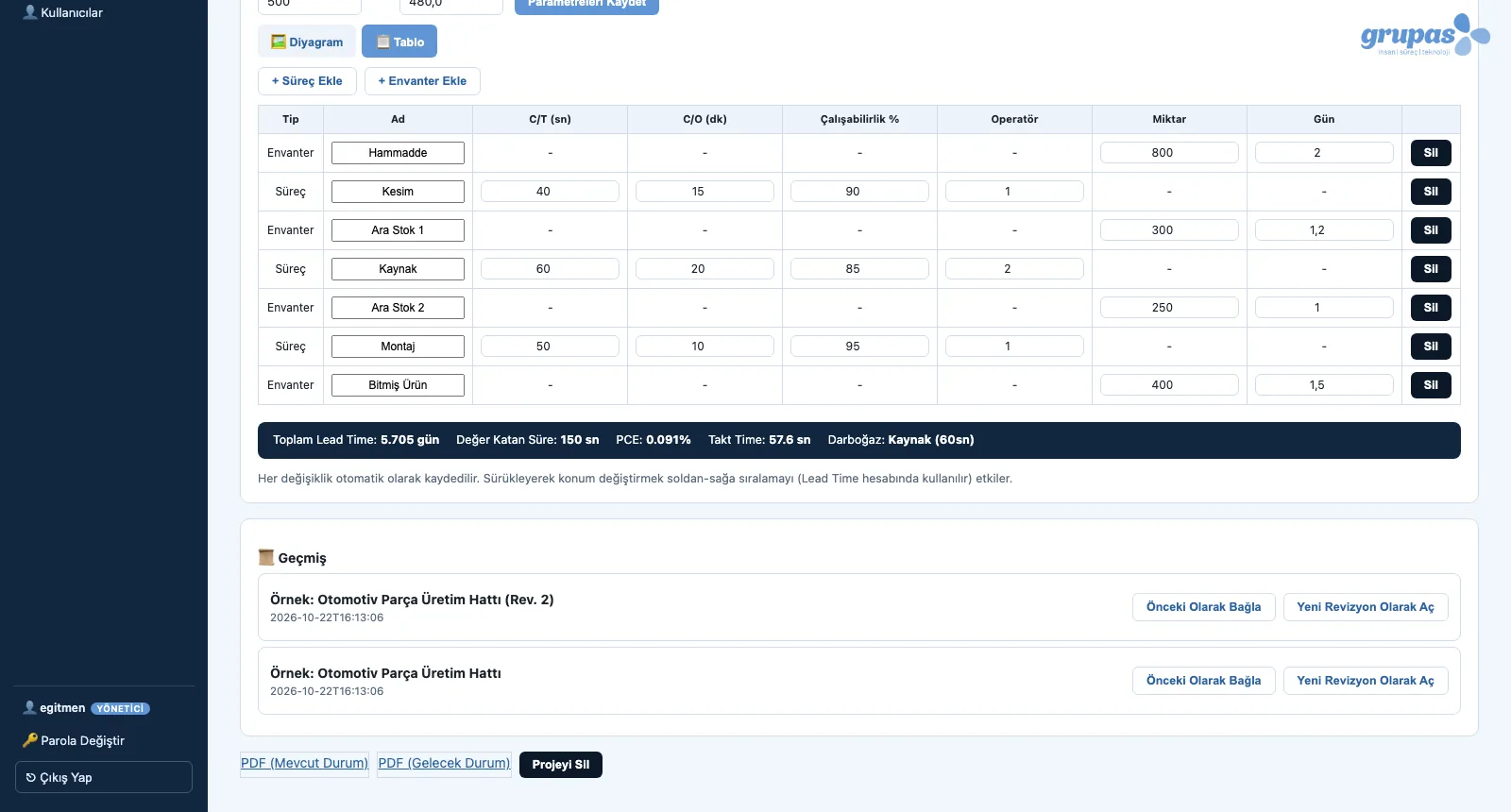Click Yeni Revizyon Olarak Aç for the original Üretim Hattı

click(x=1366, y=681)
